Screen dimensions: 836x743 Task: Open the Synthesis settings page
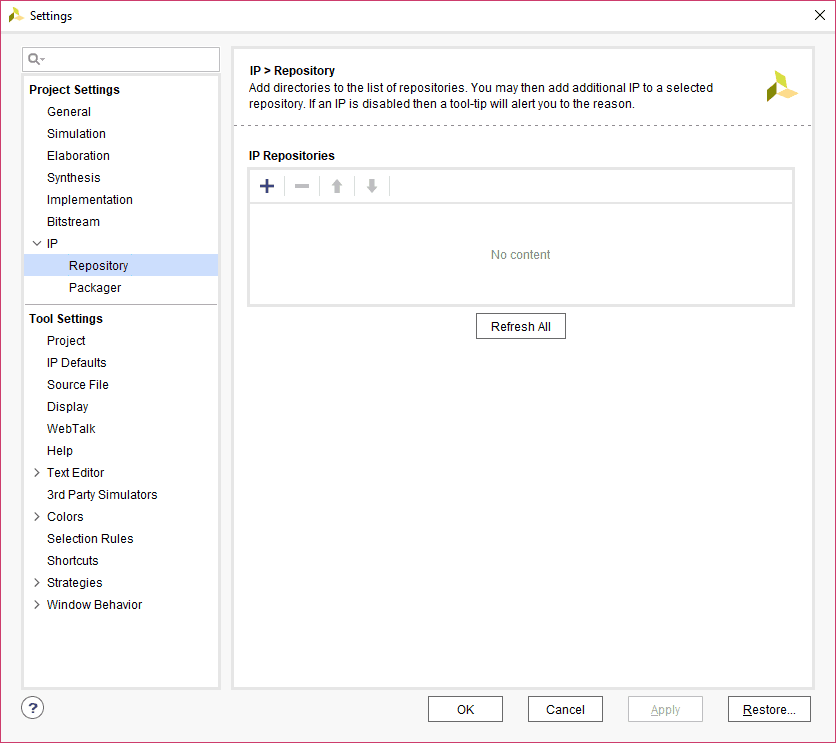73,178
